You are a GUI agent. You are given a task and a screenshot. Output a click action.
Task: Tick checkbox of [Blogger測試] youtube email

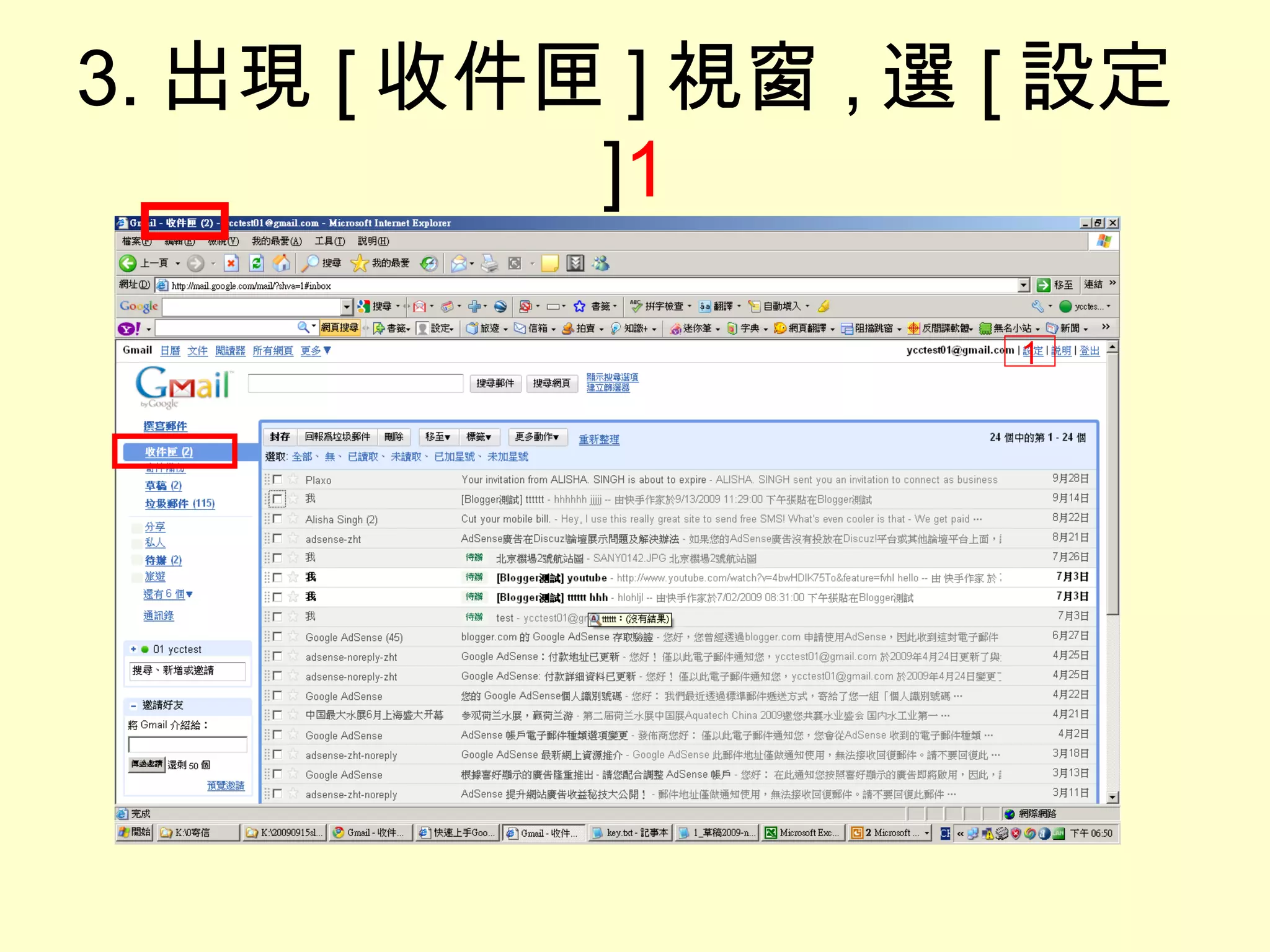pos(277,578)
